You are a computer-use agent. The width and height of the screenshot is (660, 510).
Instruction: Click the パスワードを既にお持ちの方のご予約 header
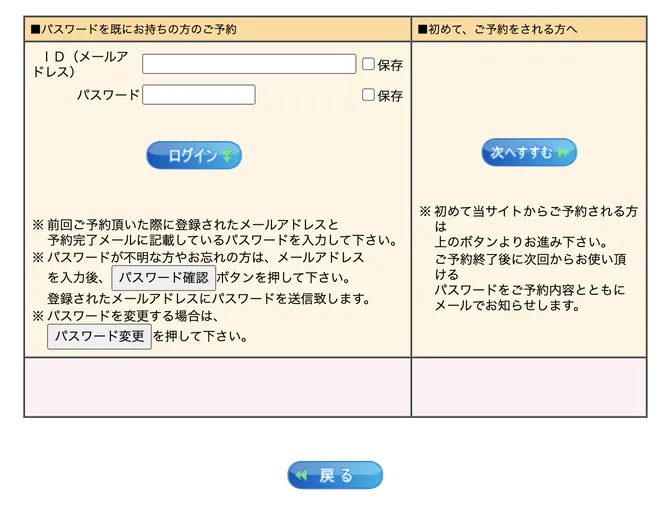pos(134,29)
